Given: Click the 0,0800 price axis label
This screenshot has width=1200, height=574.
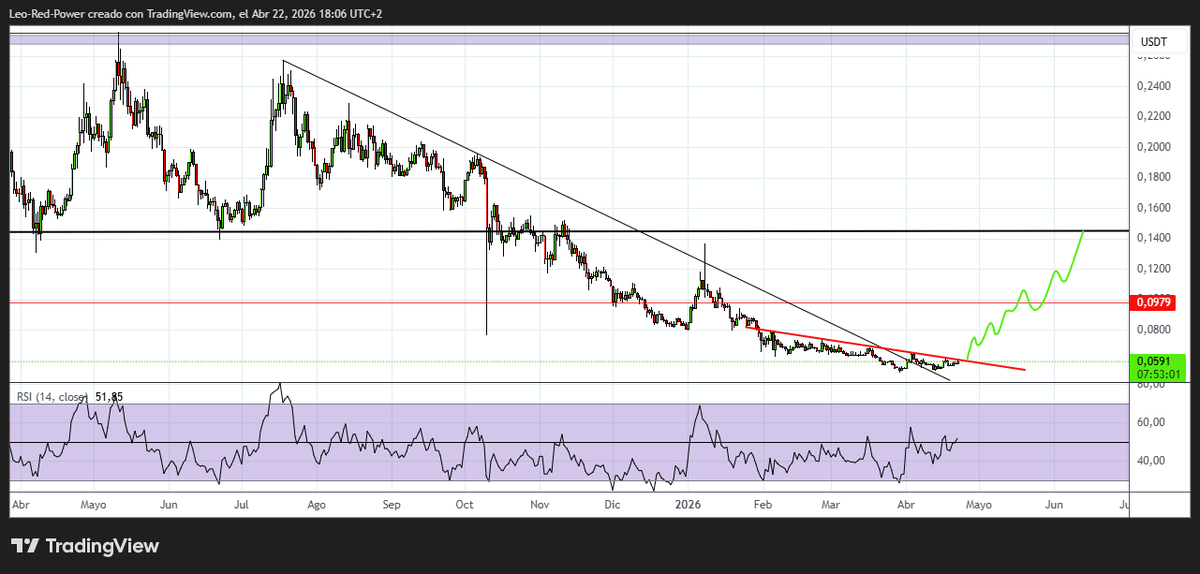Looking at the screenshot, I should tap(1154, 329).
